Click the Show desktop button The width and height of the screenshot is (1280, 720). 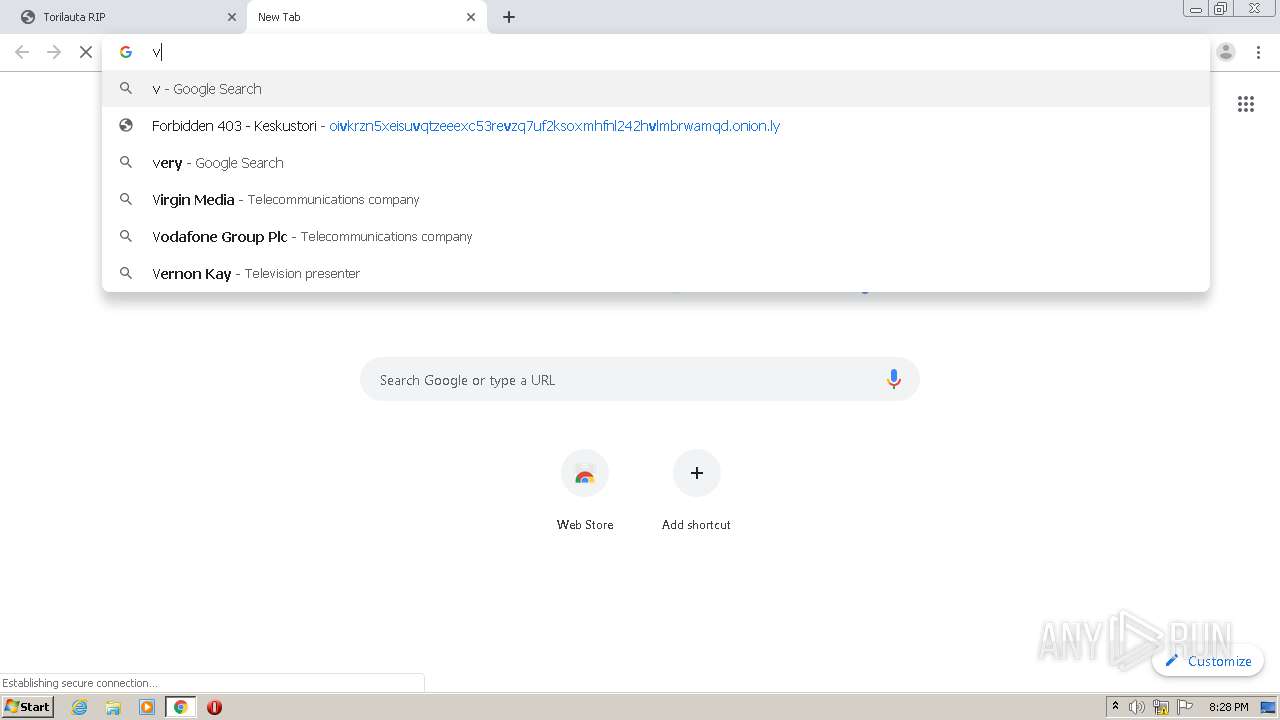pyautogui.click(x=1269, y=707)
